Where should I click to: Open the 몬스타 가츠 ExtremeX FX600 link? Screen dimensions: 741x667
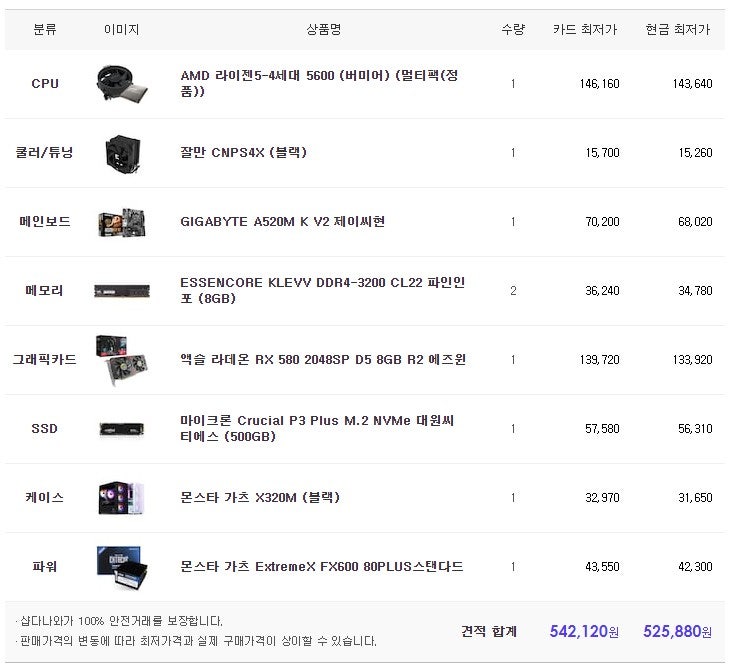[321, 566]
